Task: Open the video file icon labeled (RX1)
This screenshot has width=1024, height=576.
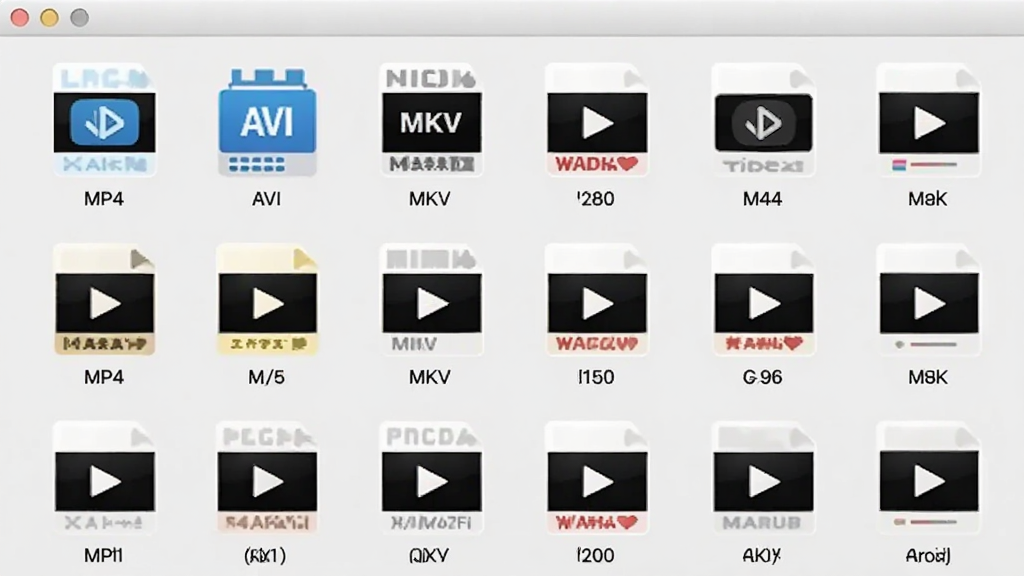Action: pos(267,479)
